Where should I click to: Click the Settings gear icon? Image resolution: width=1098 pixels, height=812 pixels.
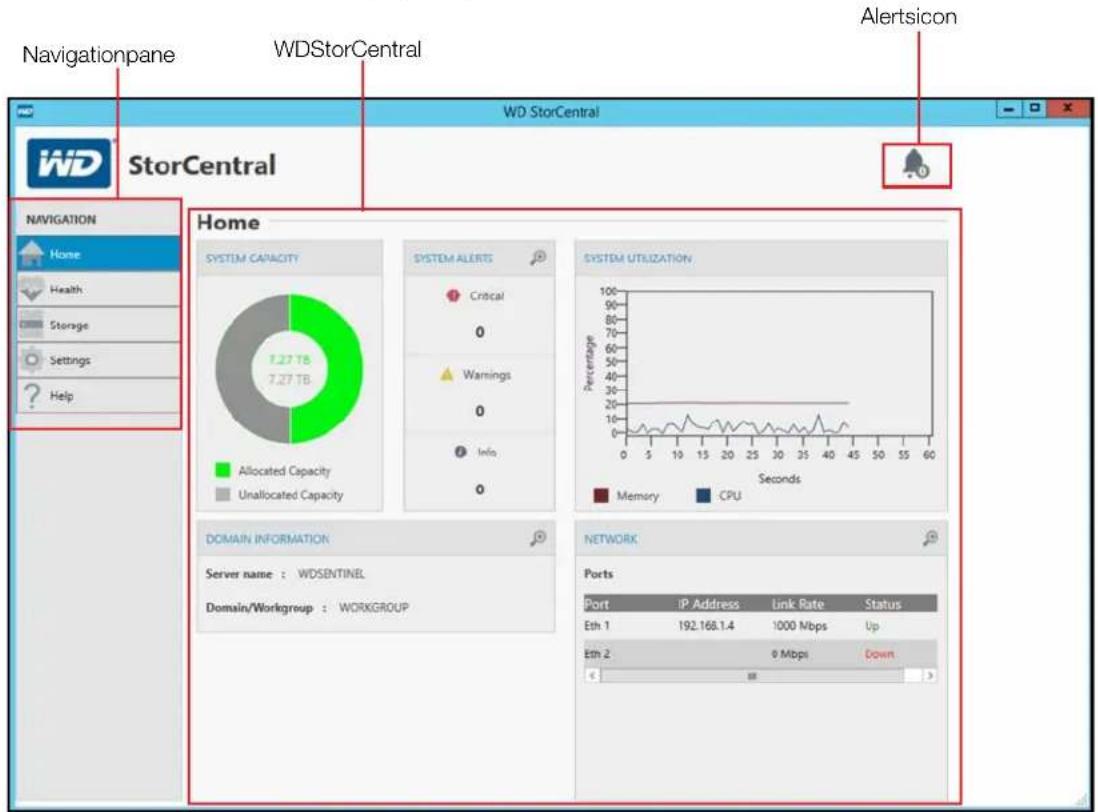coord(32,360)
